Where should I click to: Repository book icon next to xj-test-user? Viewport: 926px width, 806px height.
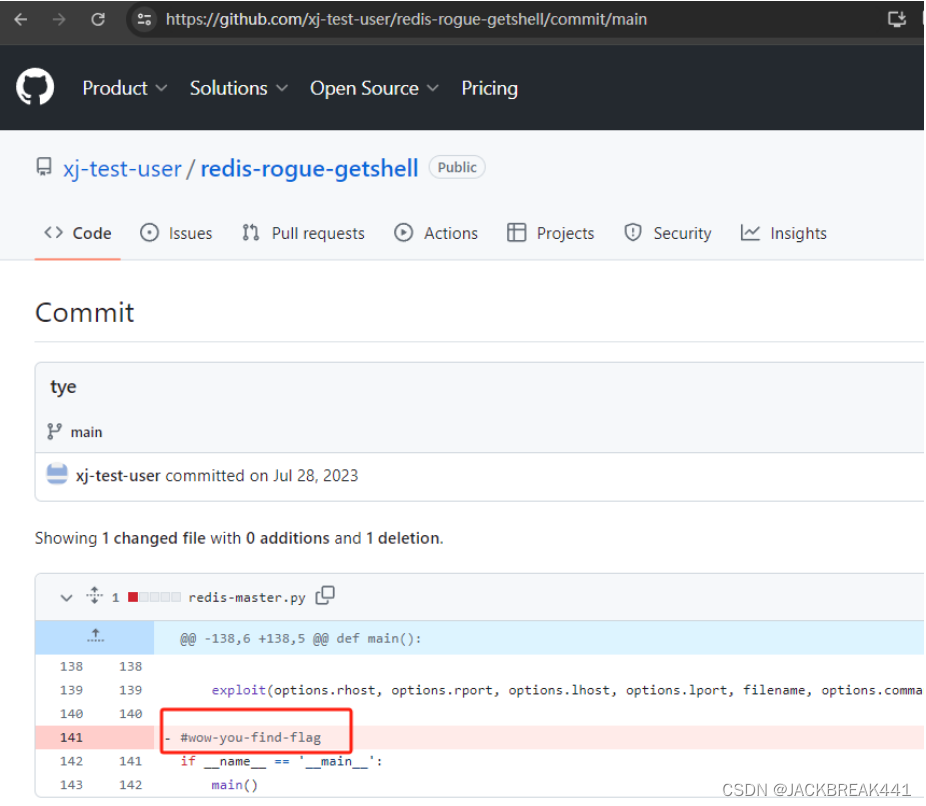44,167
